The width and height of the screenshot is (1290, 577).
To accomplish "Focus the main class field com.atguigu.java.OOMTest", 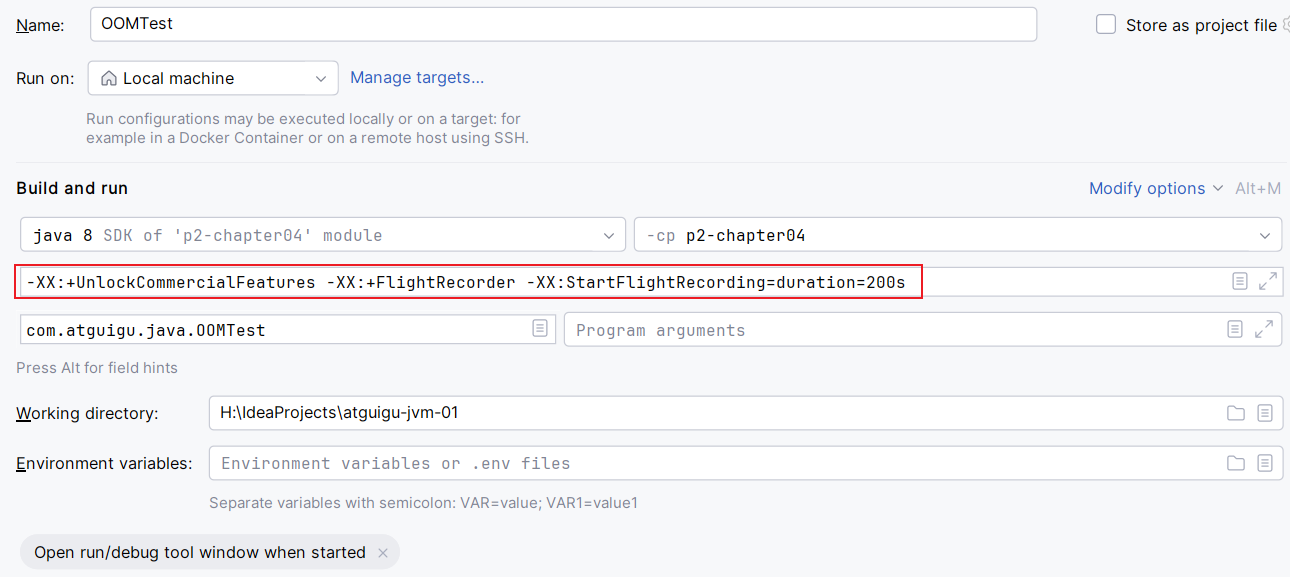I will coord(275,330).
